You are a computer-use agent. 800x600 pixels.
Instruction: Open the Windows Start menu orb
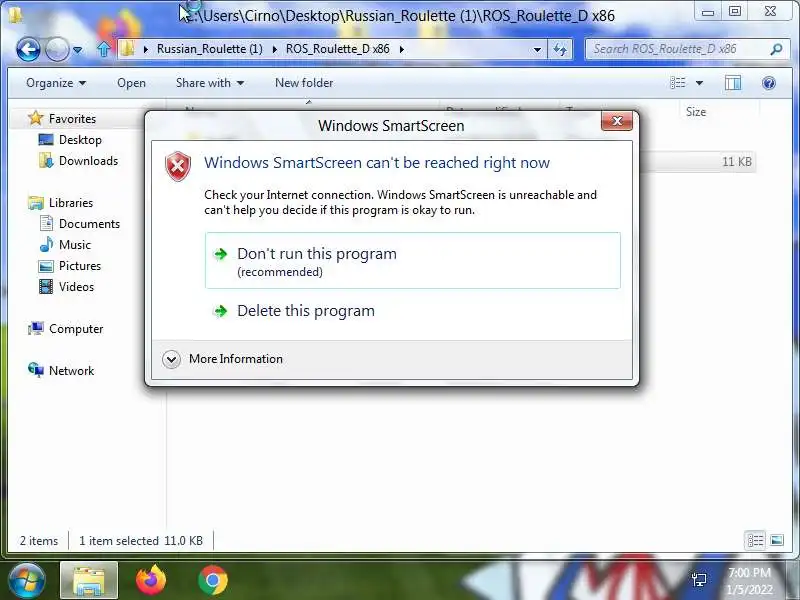(26, 580)
